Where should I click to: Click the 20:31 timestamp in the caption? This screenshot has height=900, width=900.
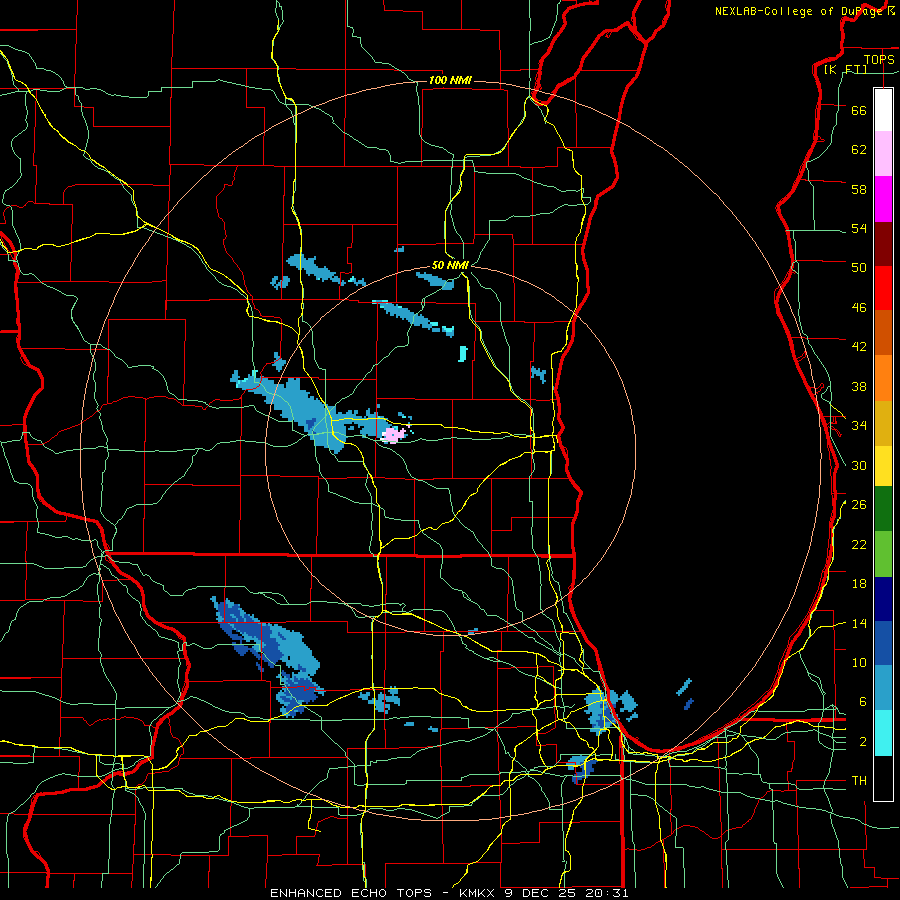pyautogui.click(x=607, y=893)
